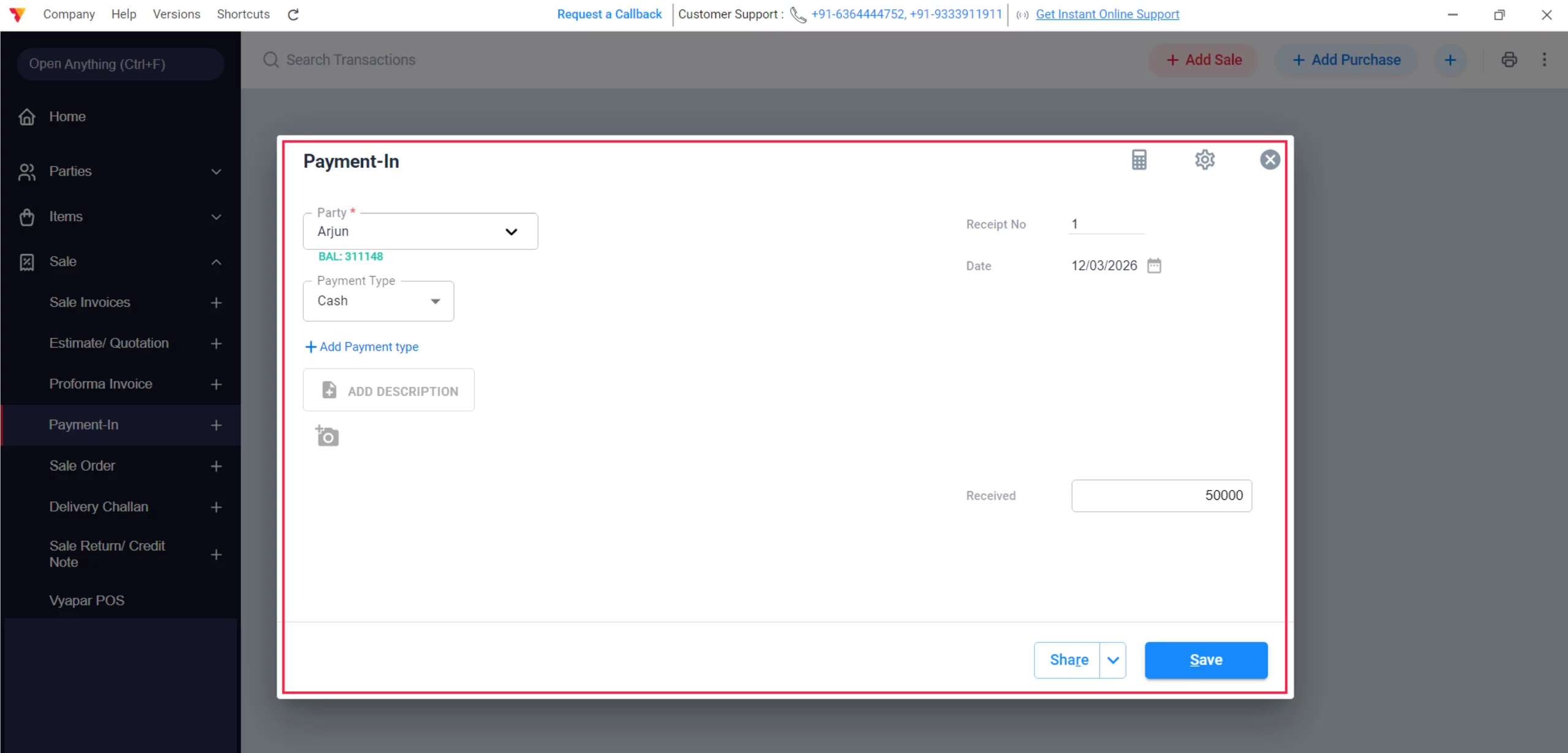
Task: Expand the Share button dropdown arrow
Action: click(1113, 660)
